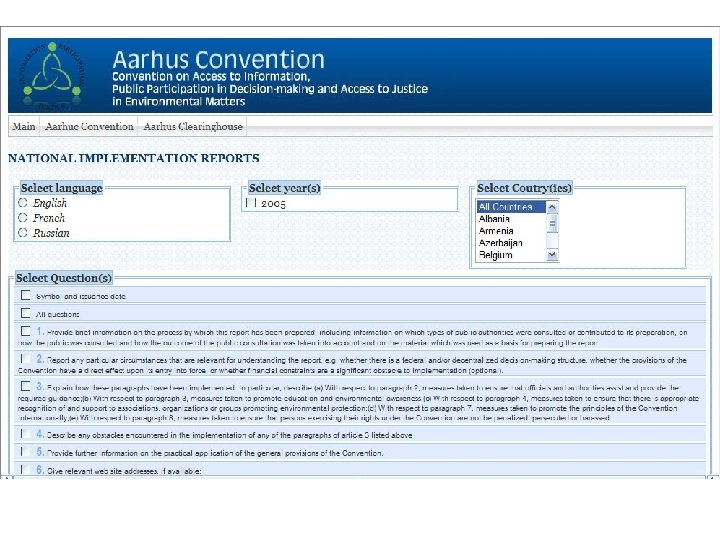The width and height of the screenshot is (720, 540).
Task: Tick the question 2 checkbox
Action: tap(26, 358)
